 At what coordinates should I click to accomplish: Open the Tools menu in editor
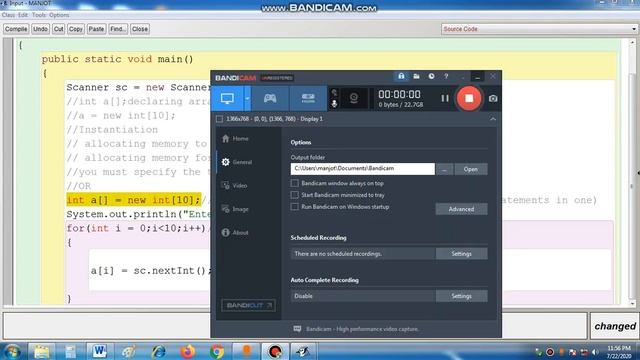click(39, 15)
